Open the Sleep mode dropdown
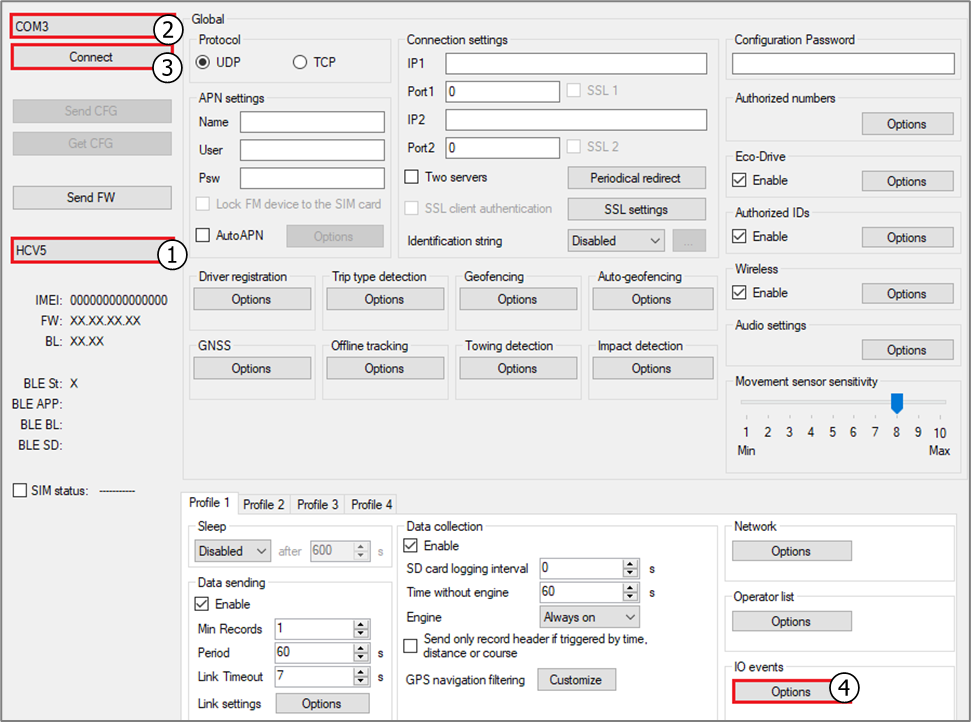 click(x=232, y=551)
